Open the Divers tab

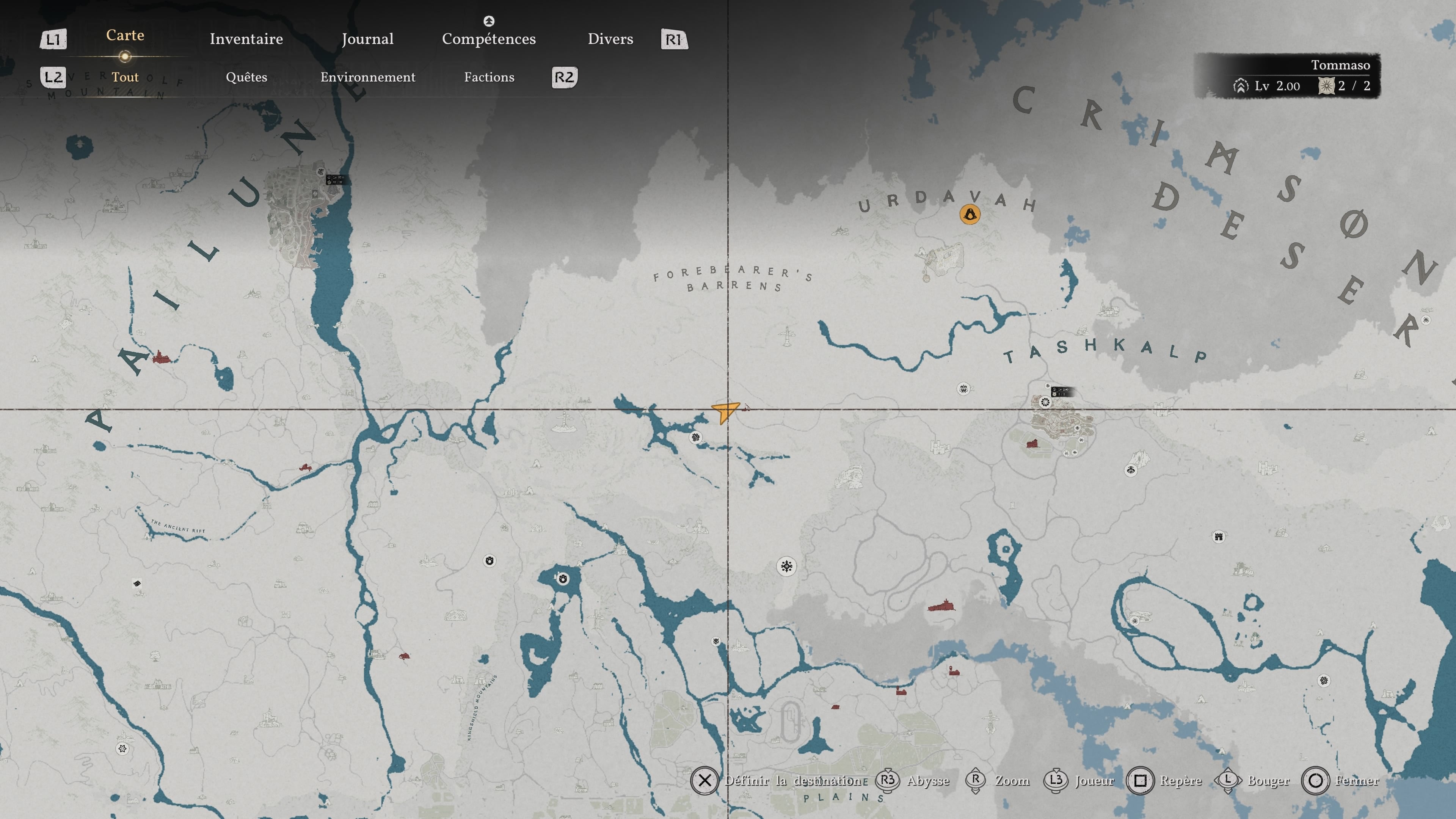coord(610,38)
